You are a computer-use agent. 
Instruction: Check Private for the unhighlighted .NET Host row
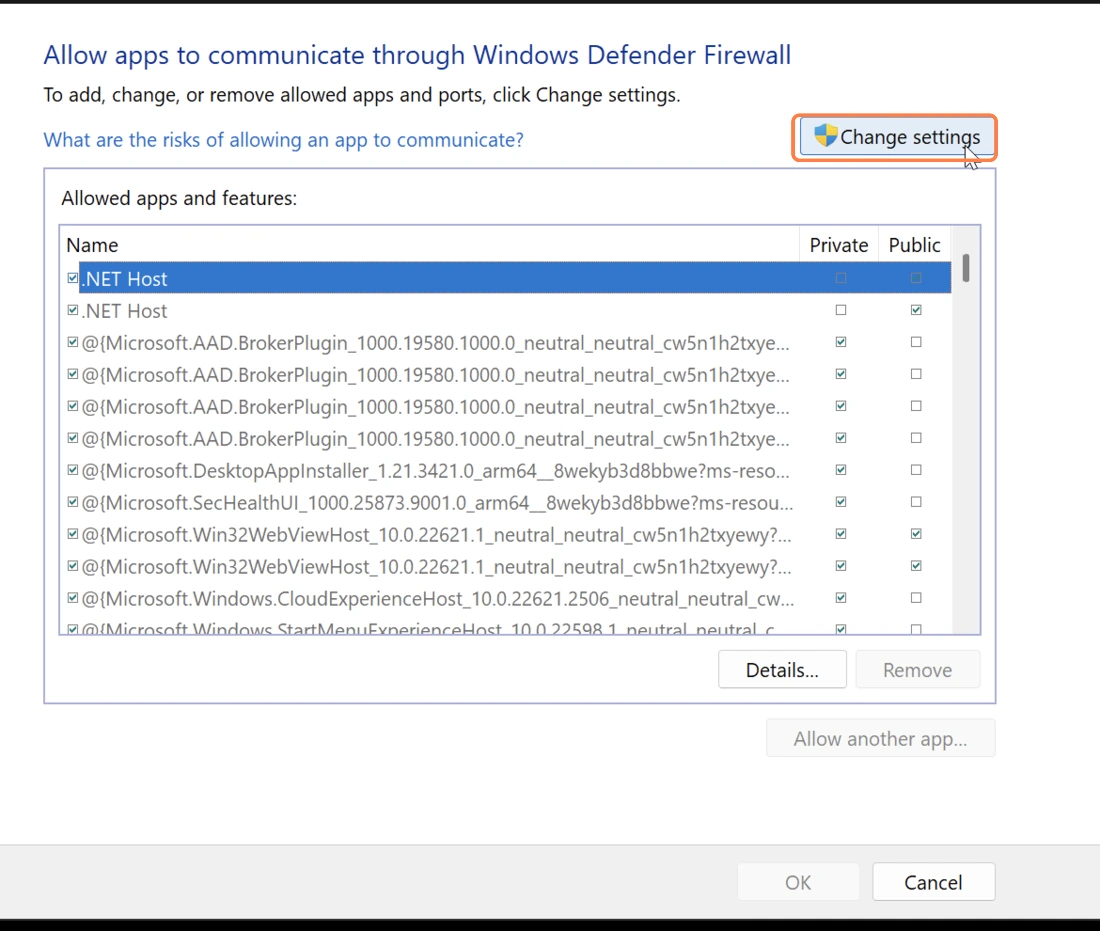click(x=840, y=310)
